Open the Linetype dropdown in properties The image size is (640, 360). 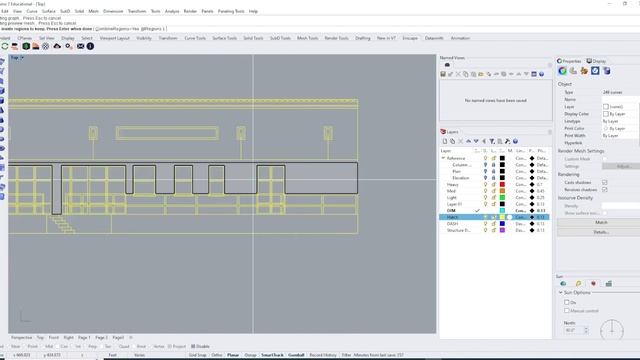620,121
